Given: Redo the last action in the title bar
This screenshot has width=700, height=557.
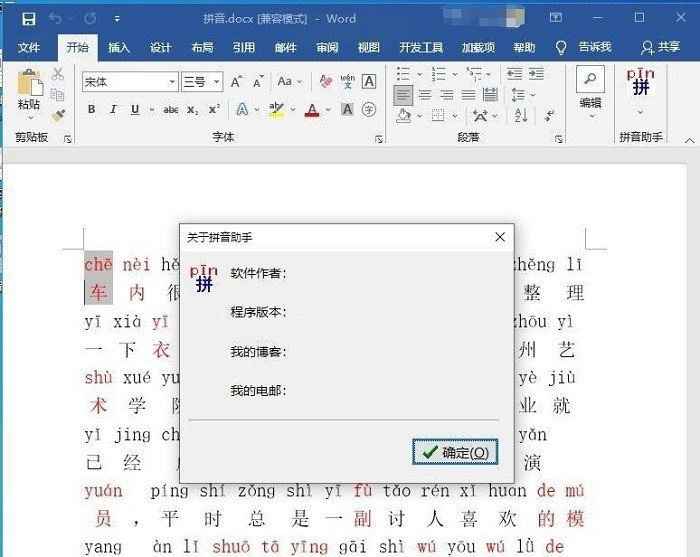Looking at the screenshot, I should click(90, 19).
